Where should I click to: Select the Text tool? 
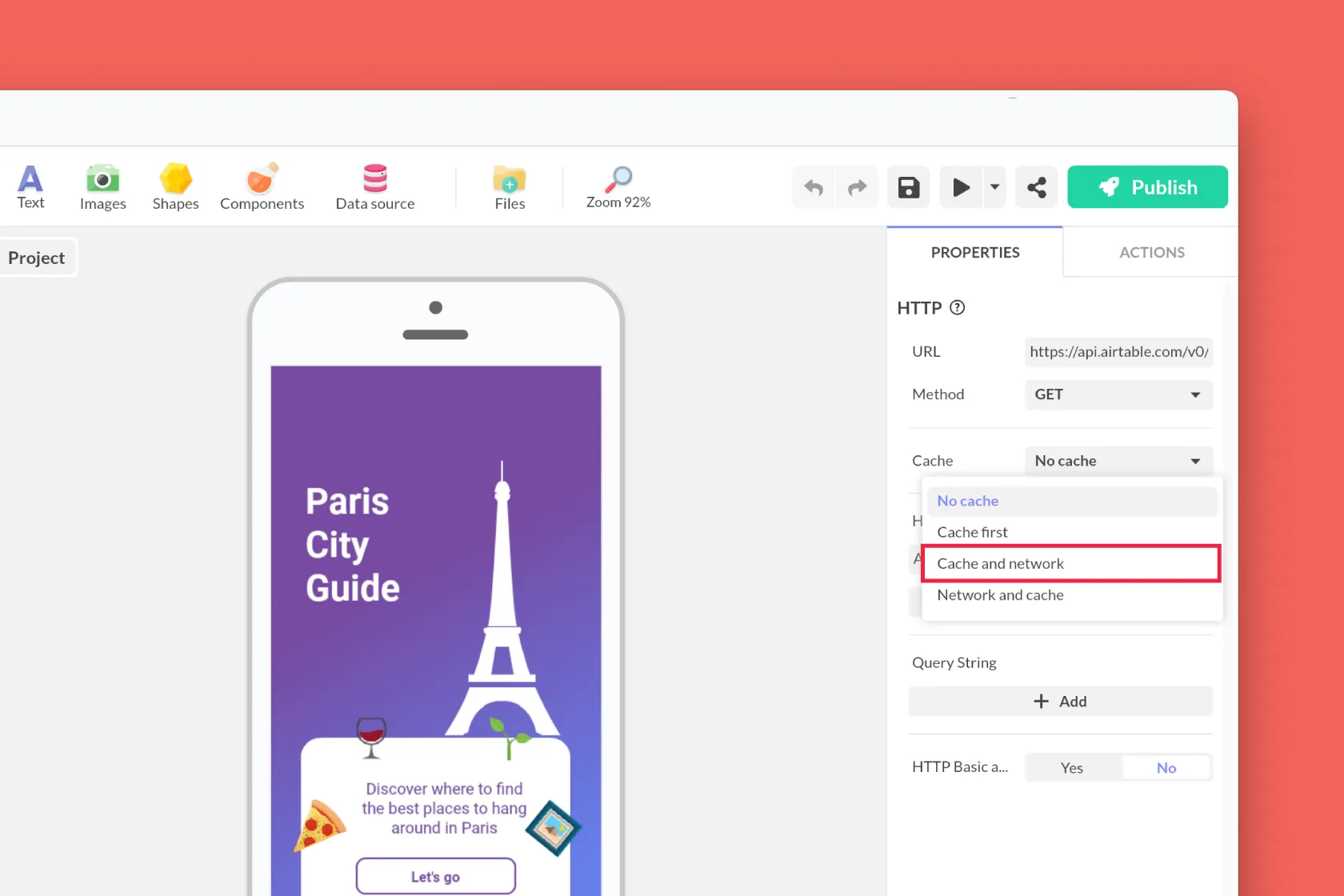click(x=30, y=186)
